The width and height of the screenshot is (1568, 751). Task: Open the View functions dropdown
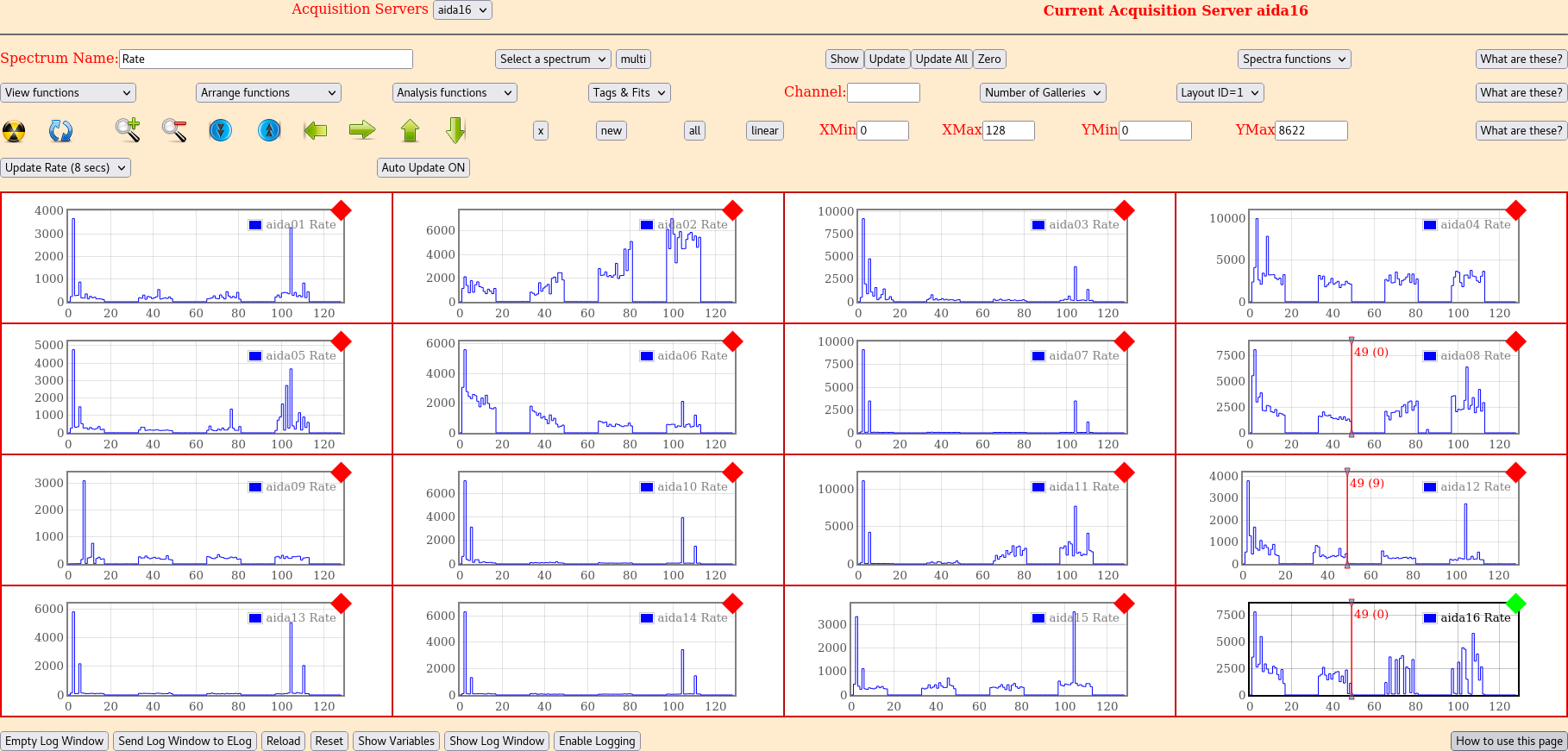click(x=68, y=92)
